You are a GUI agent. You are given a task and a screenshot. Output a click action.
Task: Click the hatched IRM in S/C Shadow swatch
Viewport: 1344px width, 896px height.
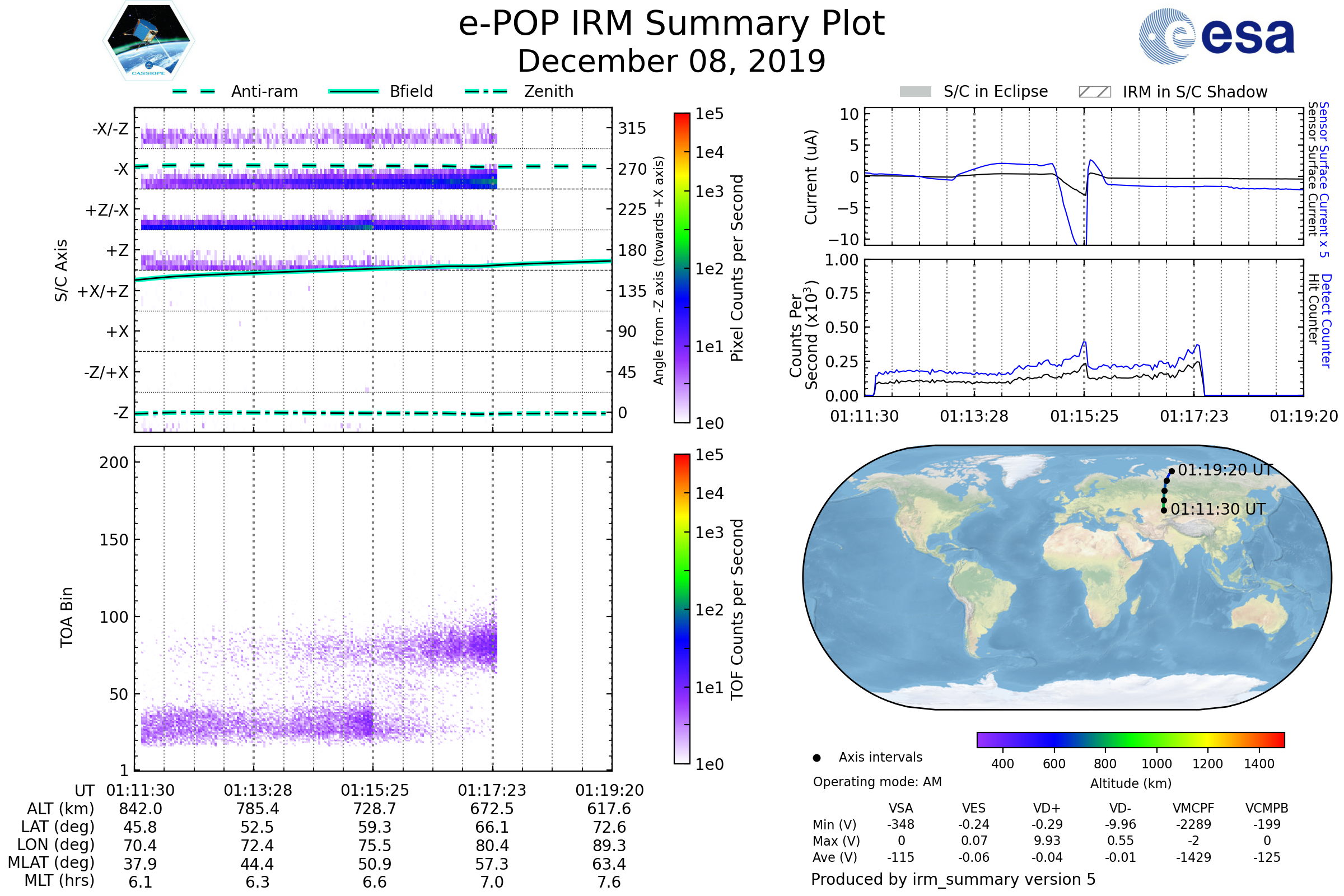coord(1094,92)
